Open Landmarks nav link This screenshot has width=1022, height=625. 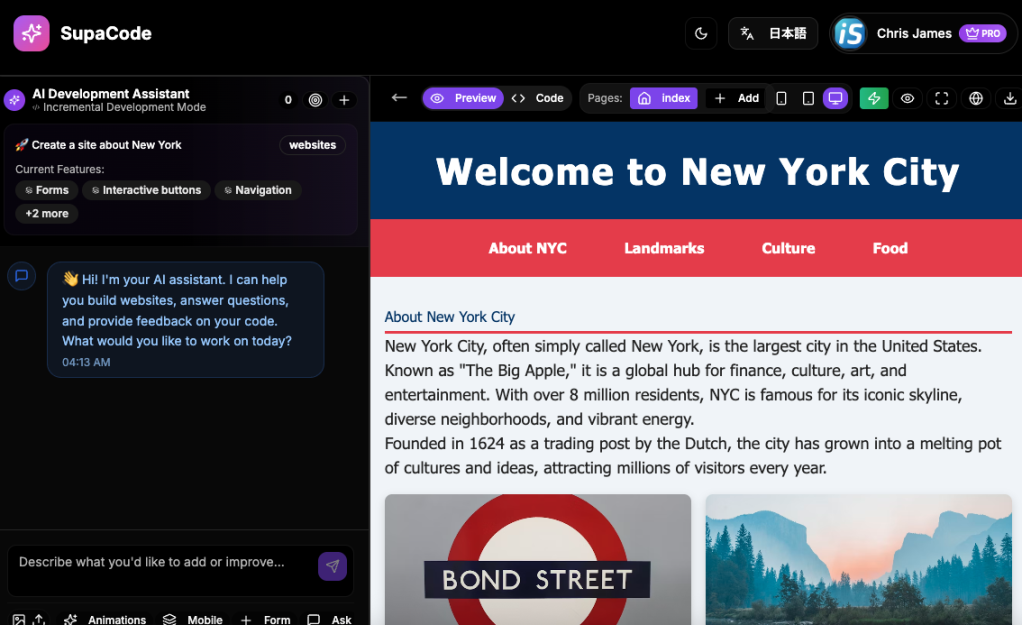point(664,248)
